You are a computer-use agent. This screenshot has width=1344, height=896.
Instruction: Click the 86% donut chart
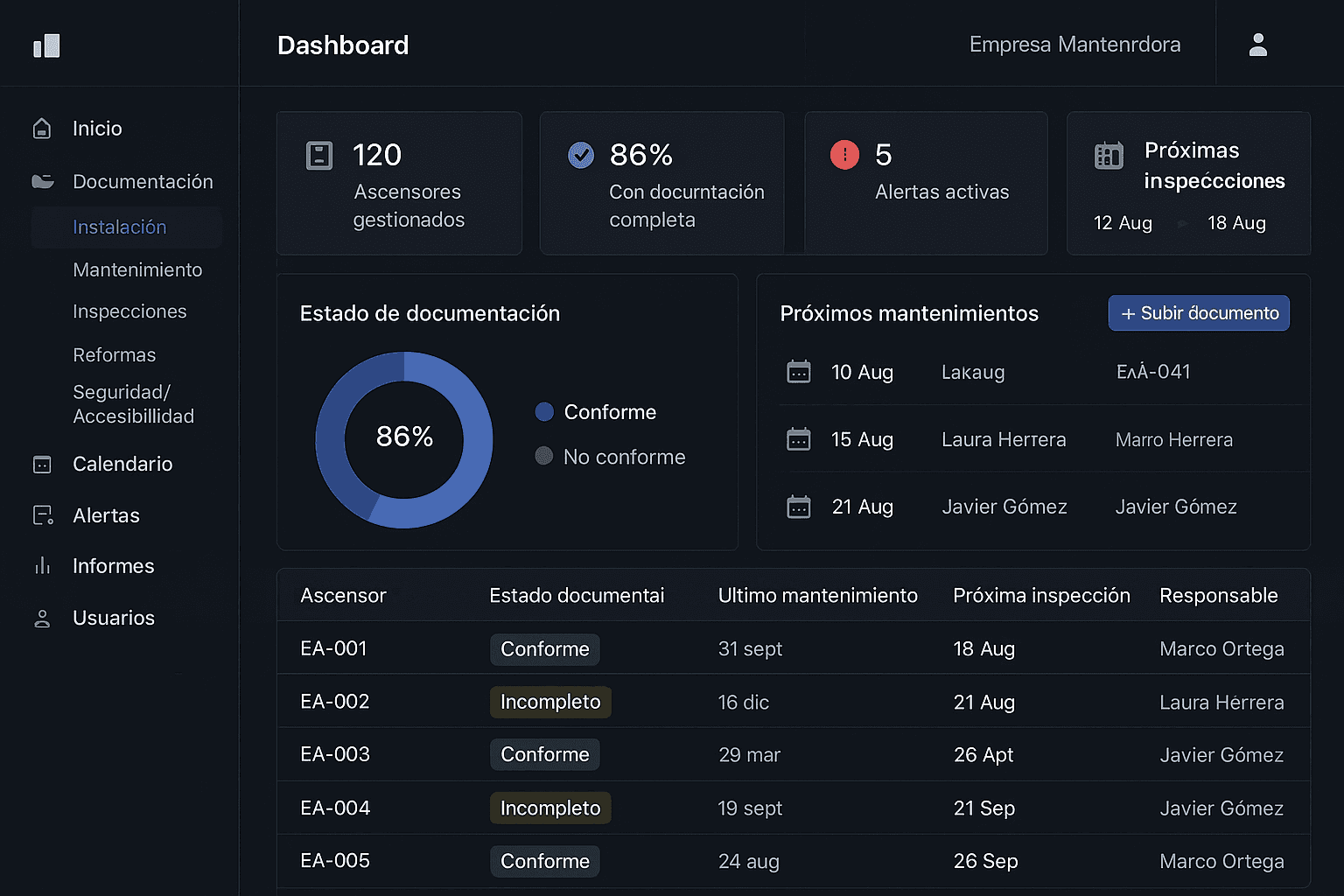click(404, 439)
